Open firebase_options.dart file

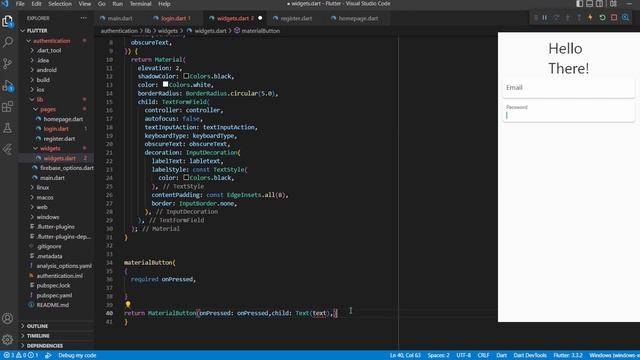coord(67,168)
